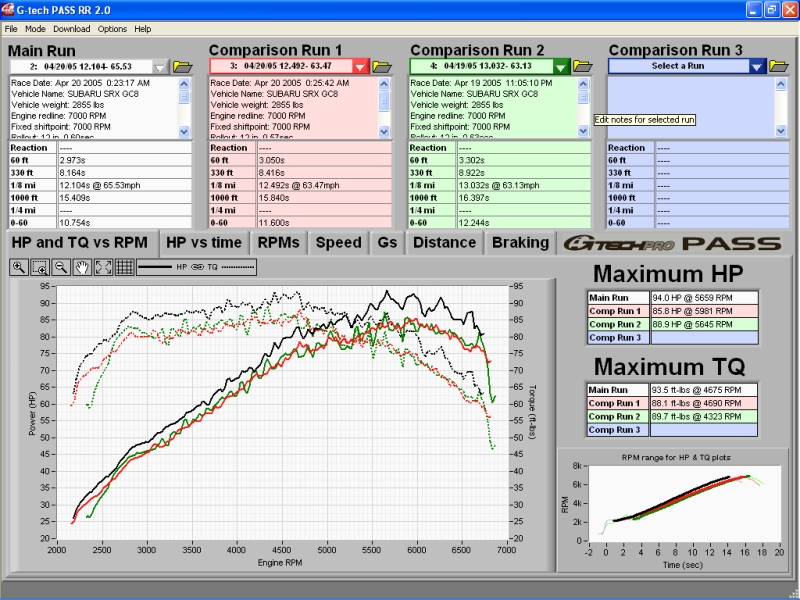The image size is (800, 600).
Task: Toggle the HP and TQ link button
Action: [x=197, y=267]
